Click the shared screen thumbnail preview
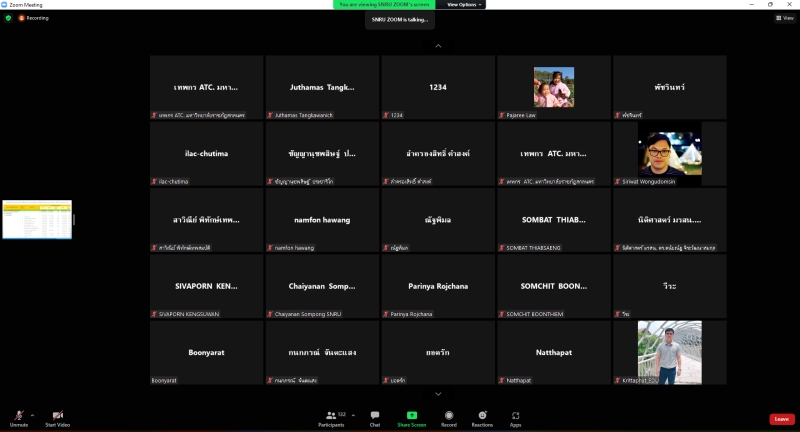The width and height of the screenshot is (800, 432). [x=37, y=219]
